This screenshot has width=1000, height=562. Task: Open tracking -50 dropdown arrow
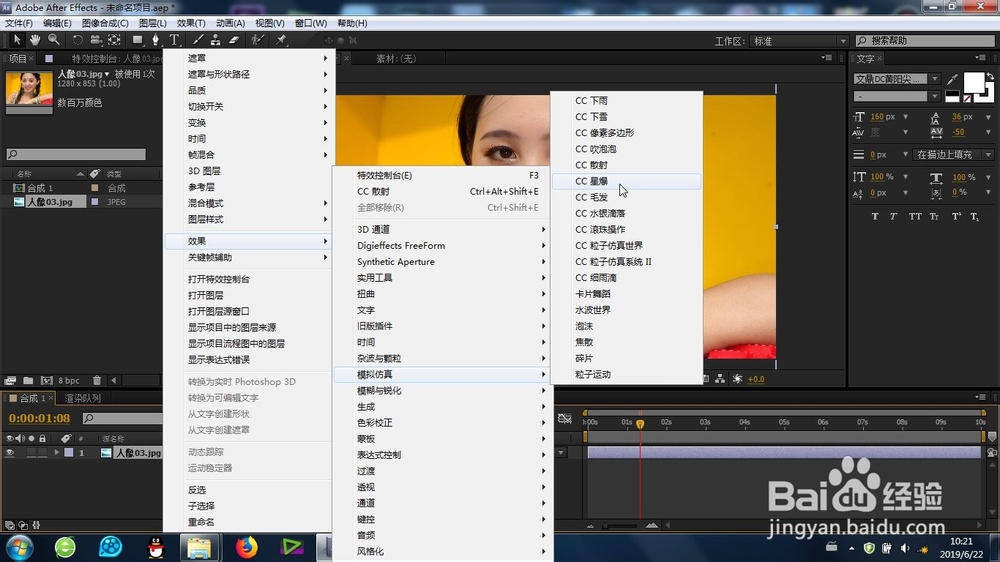989,133
